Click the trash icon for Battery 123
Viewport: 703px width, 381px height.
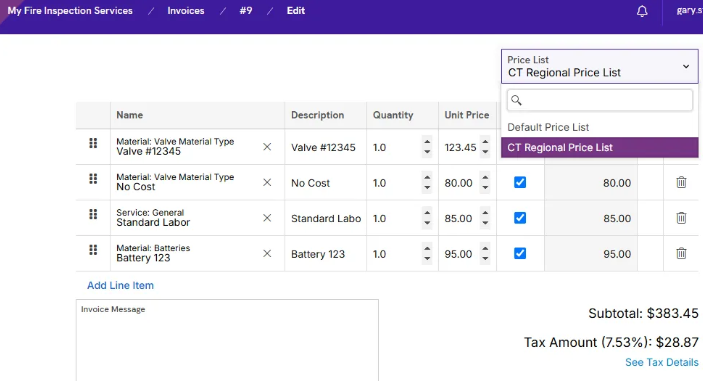[x=681, y=253]
